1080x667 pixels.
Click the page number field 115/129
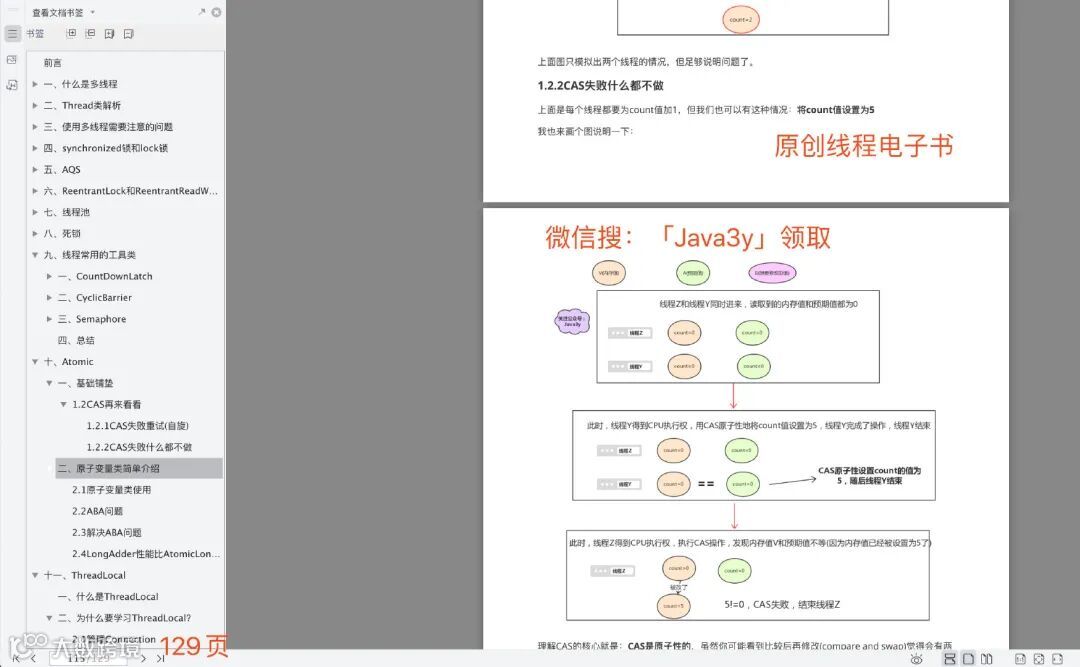tap(90, 659)
